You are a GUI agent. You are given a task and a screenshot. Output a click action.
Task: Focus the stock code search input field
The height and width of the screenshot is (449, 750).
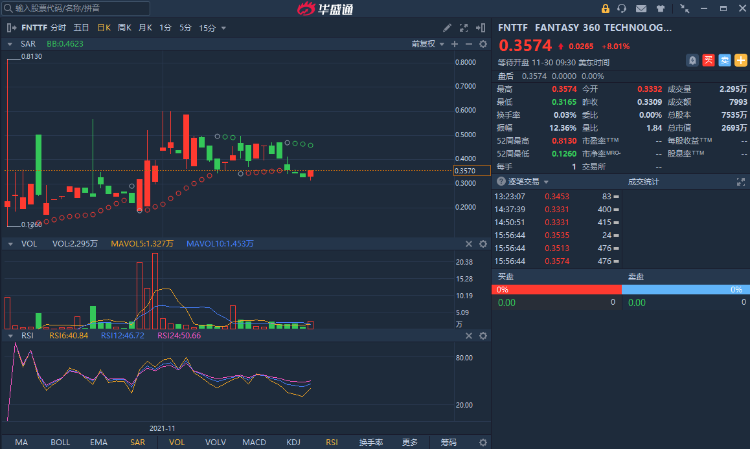tap(77, 8)
